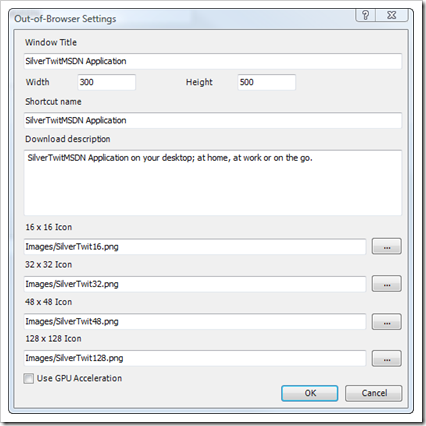The height and width of the screenshot is (426, 426).
Task: Click the 16 x 16 Icon label
Action: coord(49,227)
